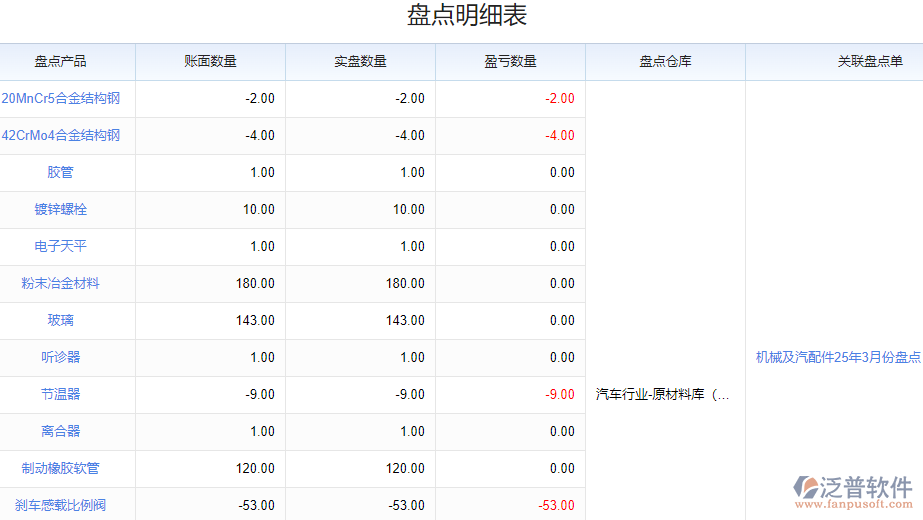Select the 盘点仓库 column header

pos(666,61)
